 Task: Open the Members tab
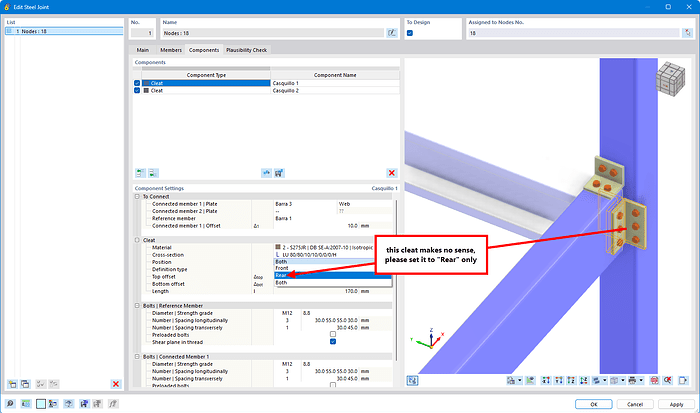171,49
